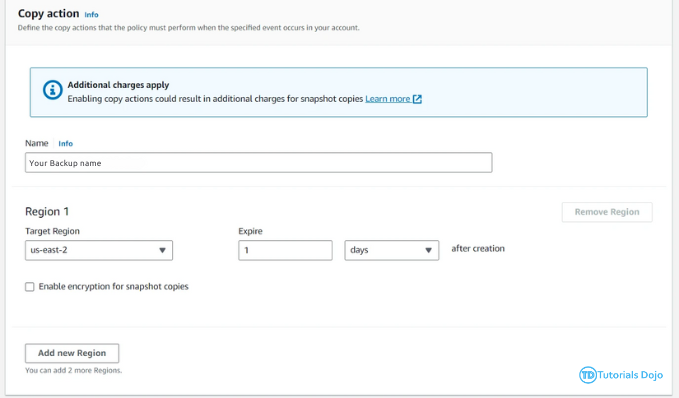Click the 'Target Region' label
This screenshot has width=679, height=398.
[52, 231]
